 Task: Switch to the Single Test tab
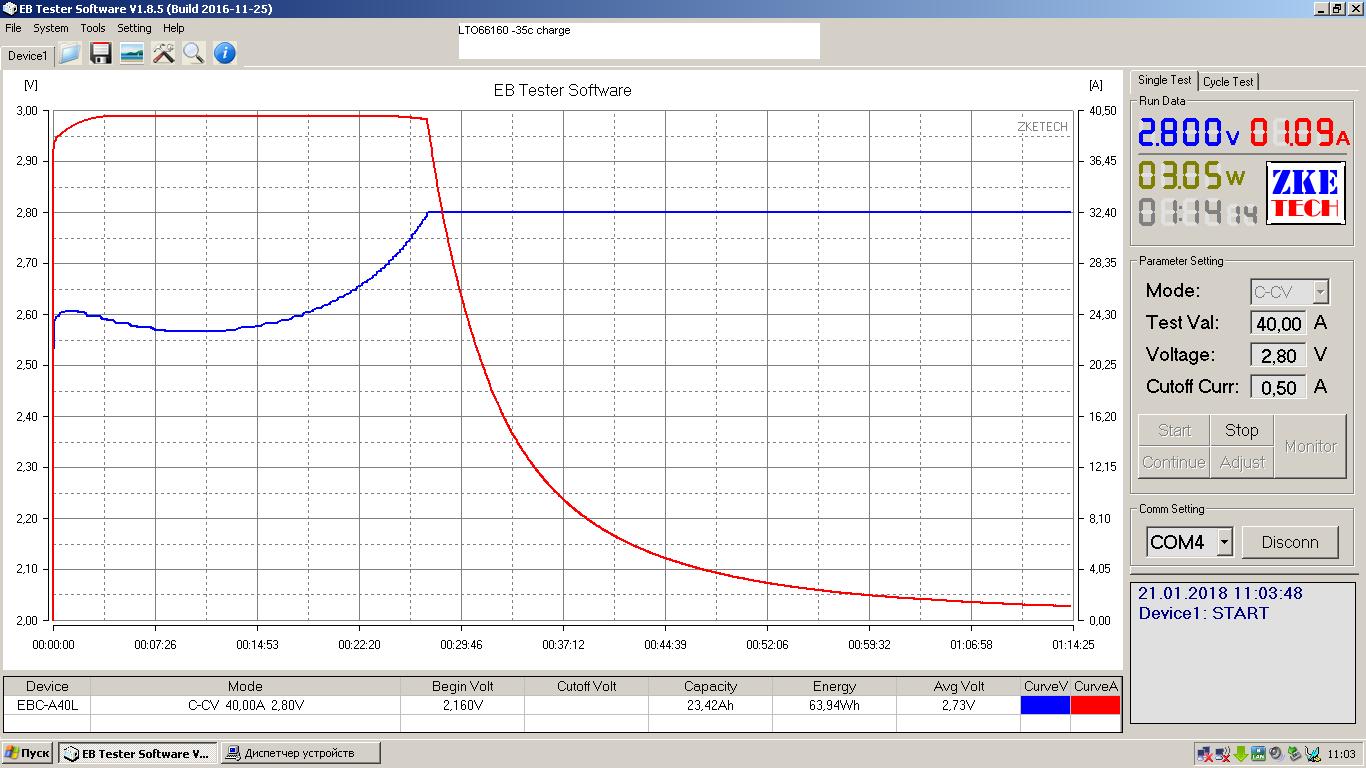[x=1164, y=80]
